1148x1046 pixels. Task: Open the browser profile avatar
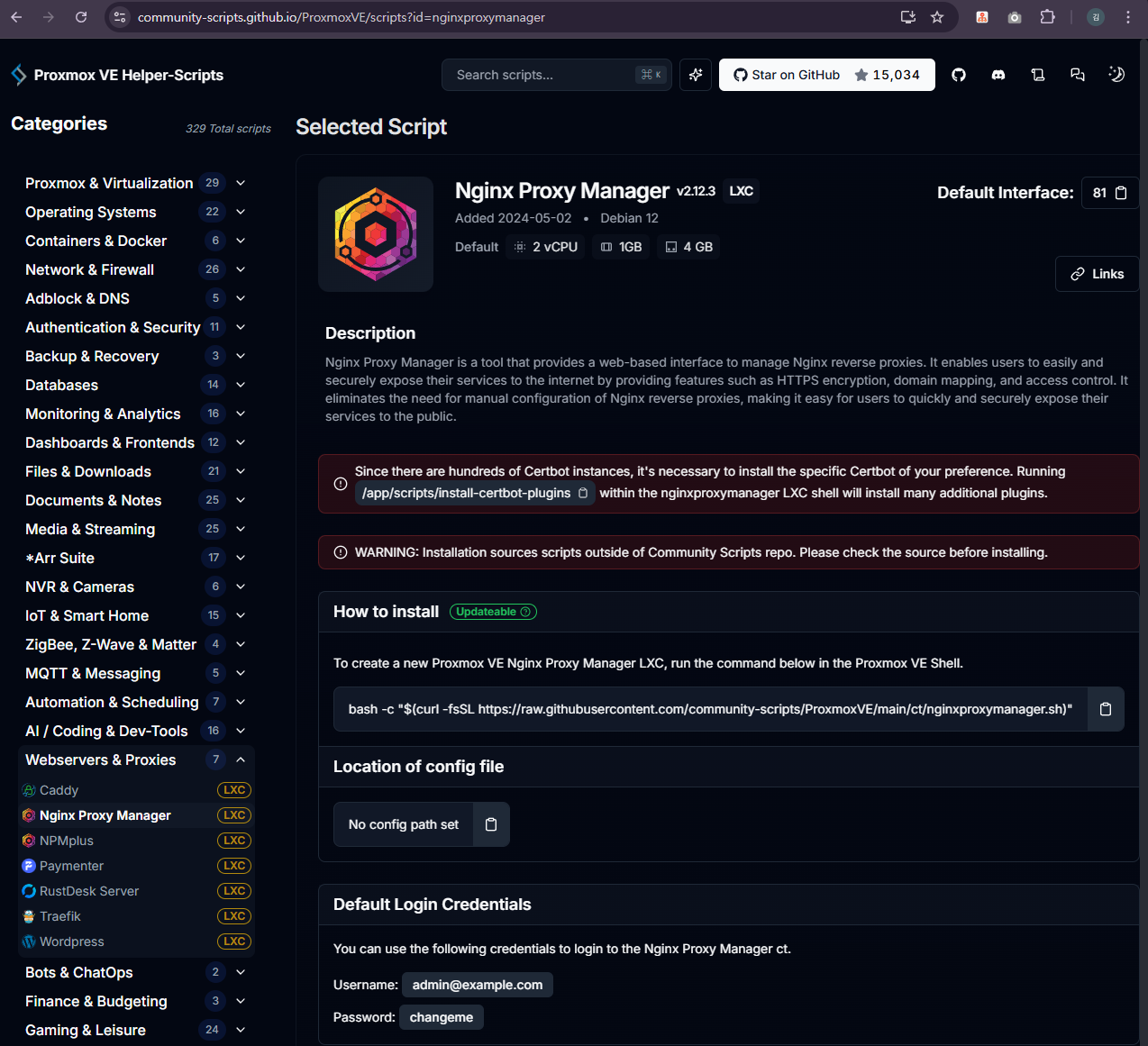point(1096,17)
